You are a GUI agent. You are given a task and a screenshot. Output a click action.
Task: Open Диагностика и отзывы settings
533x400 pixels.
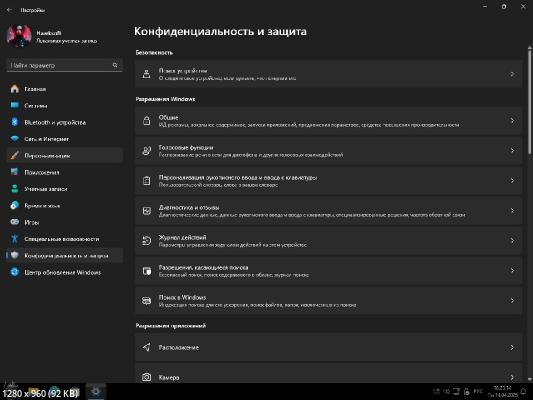[328, 211]
